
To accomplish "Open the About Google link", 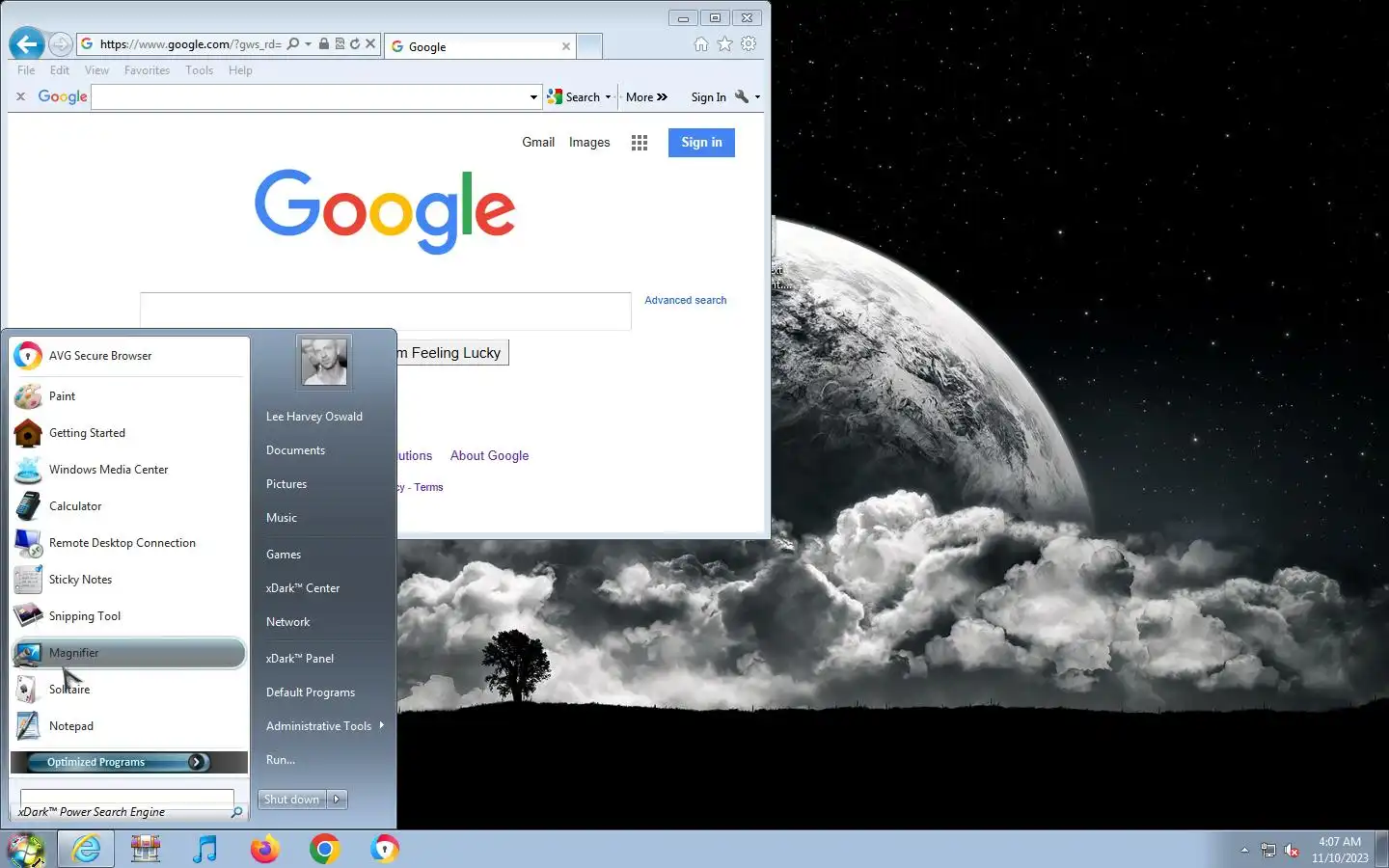I will (489, 455).
